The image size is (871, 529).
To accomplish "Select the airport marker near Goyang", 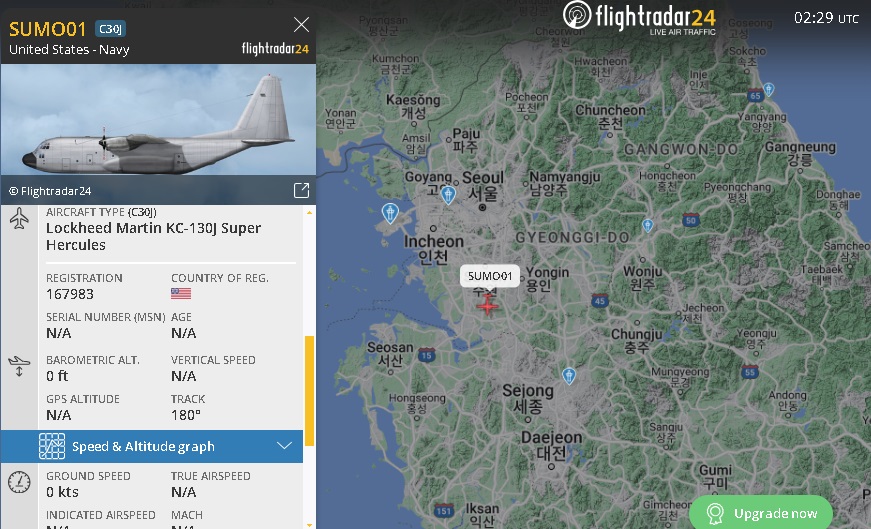I will 448,195.
